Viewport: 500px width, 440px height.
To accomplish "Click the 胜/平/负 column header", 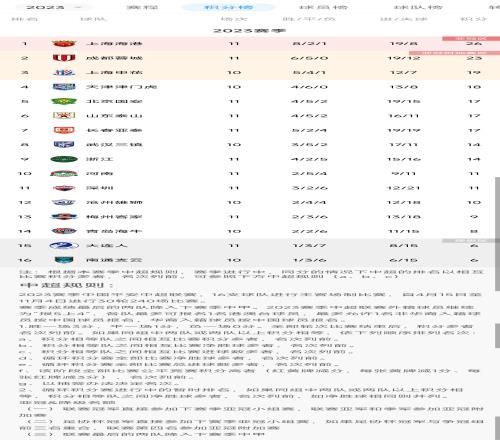I will coord(309,19).
